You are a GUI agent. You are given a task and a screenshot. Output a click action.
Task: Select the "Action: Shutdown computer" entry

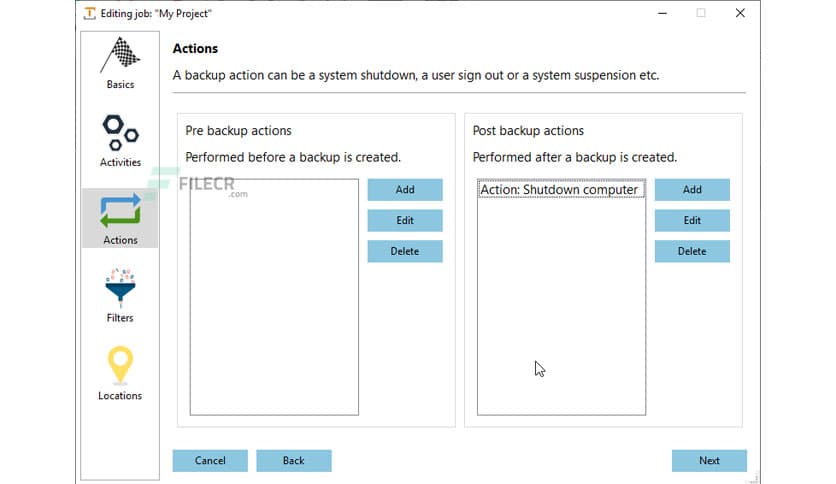pos(559,190)
